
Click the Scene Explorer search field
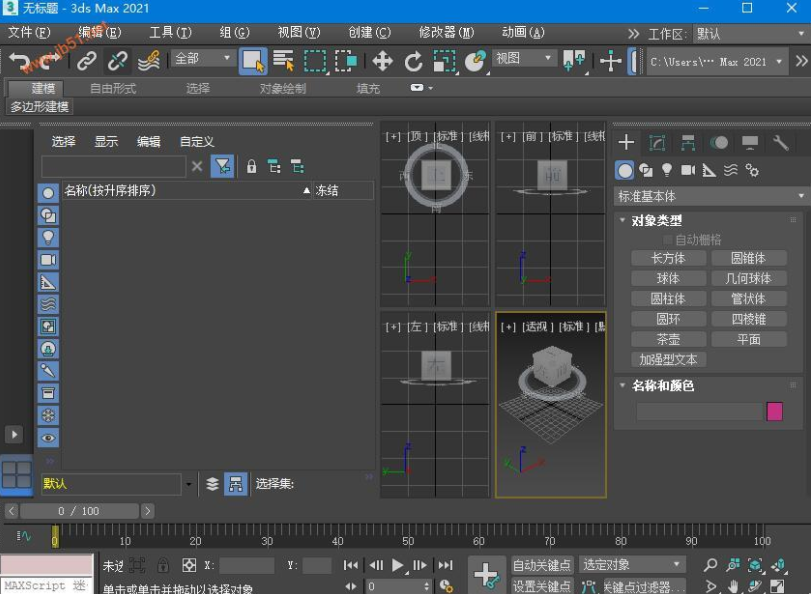114,167
